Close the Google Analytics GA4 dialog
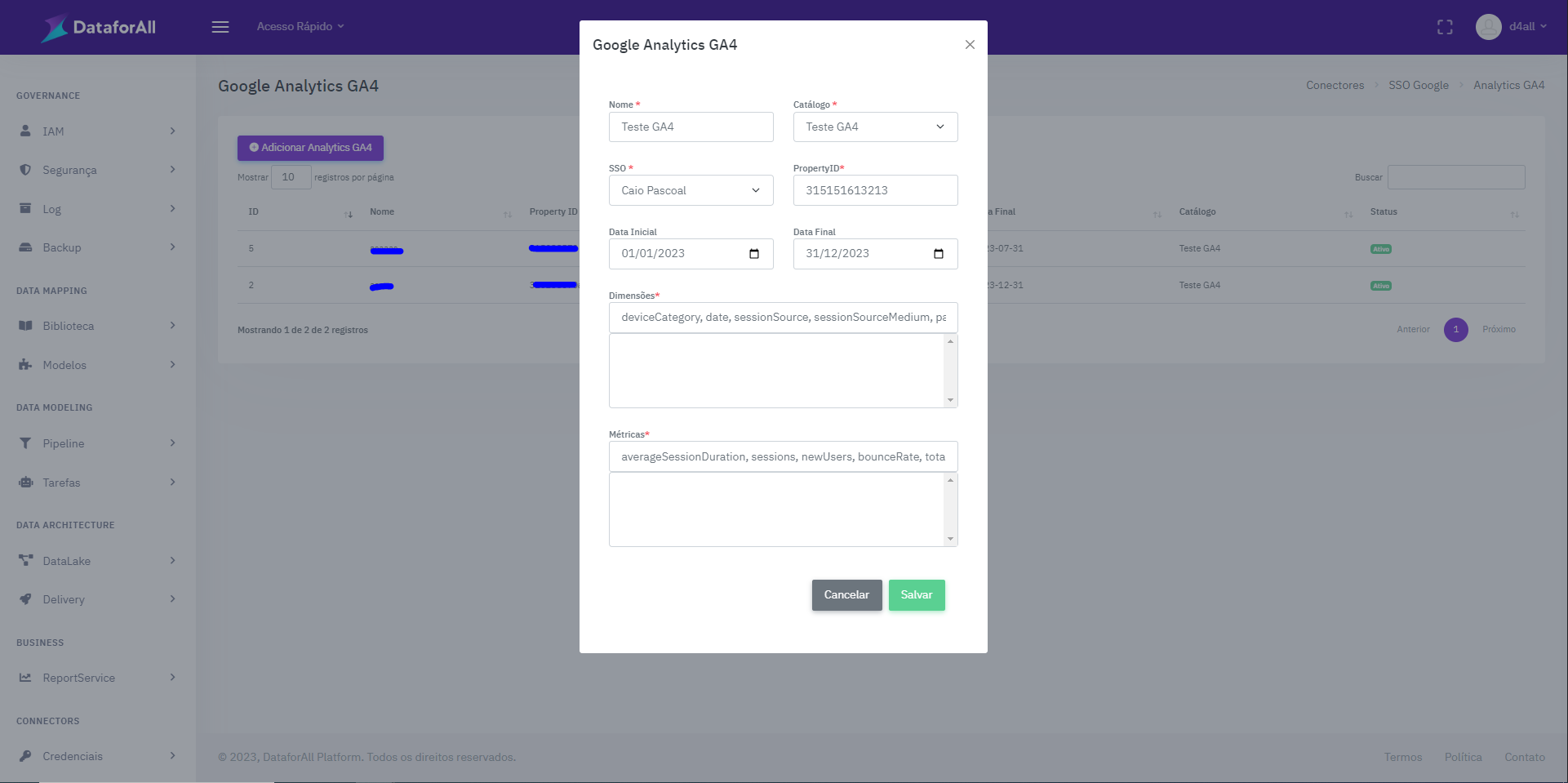This screenshot has width=1568, height=783. pos(969,45)
